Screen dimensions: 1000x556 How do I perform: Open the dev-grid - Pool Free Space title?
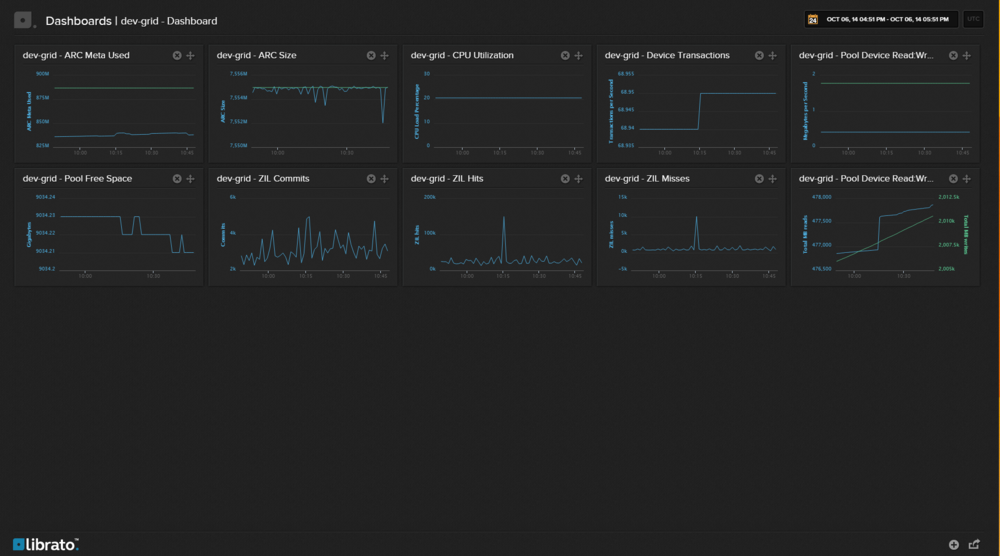77,179
